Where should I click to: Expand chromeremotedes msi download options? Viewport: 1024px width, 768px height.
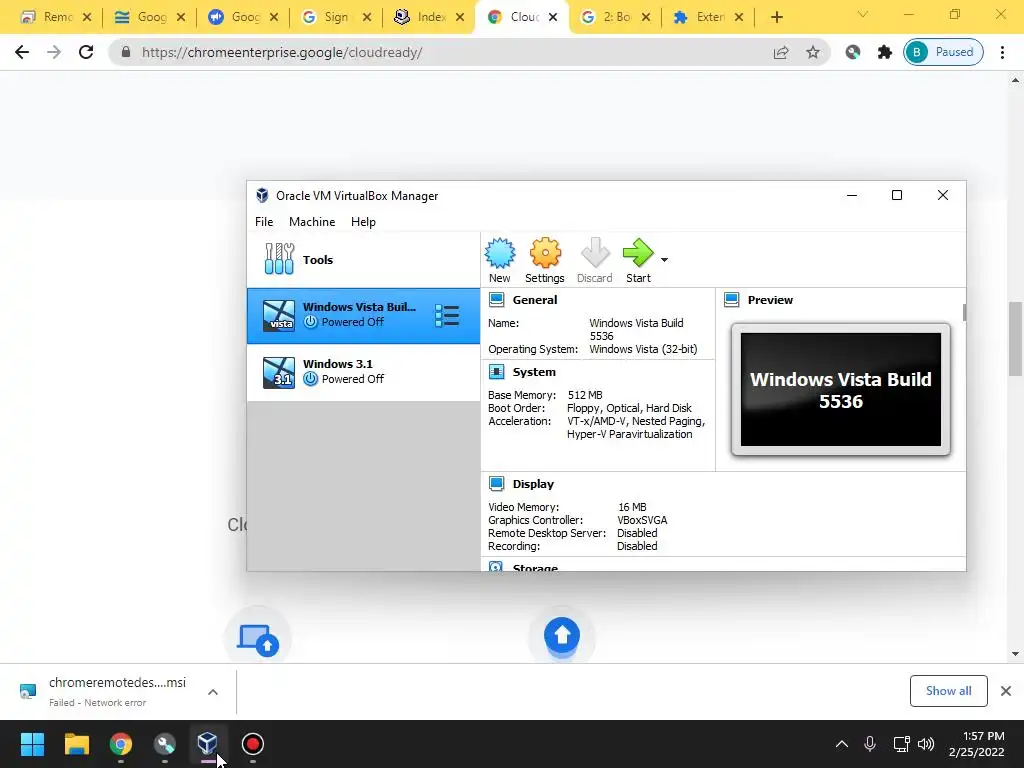[213, 692]
